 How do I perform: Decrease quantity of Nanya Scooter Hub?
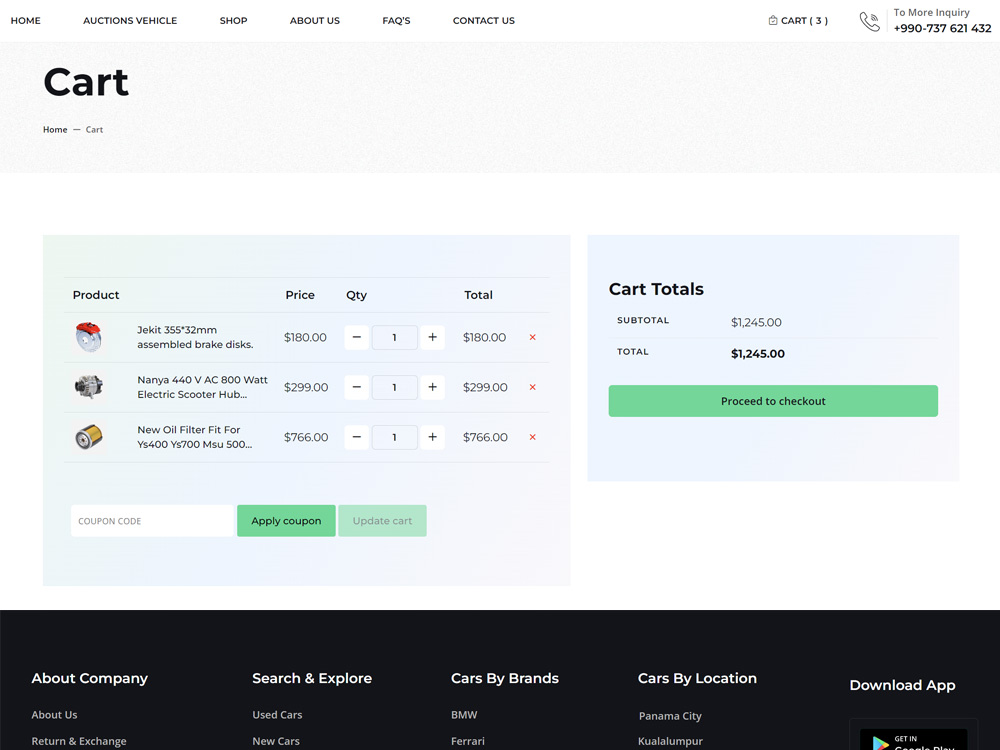click(x=357, y=387)
